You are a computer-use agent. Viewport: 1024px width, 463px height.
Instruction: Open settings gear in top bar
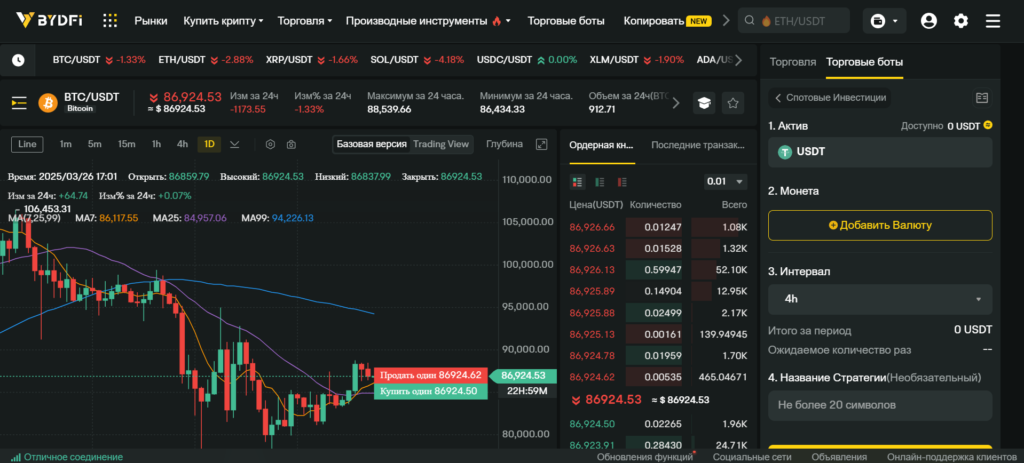(960, 21)
